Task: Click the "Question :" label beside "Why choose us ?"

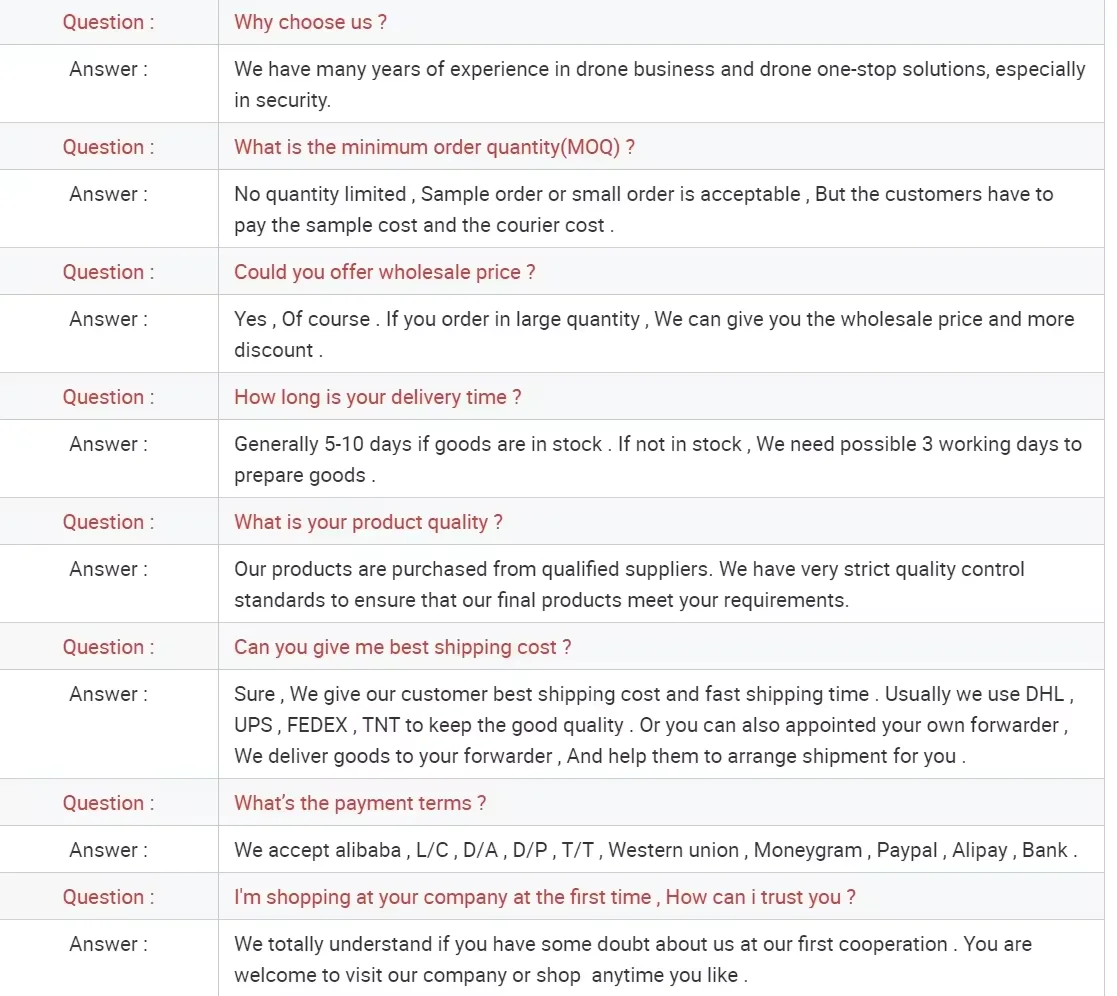Action: pyautogui.click(x=108, y=22)
